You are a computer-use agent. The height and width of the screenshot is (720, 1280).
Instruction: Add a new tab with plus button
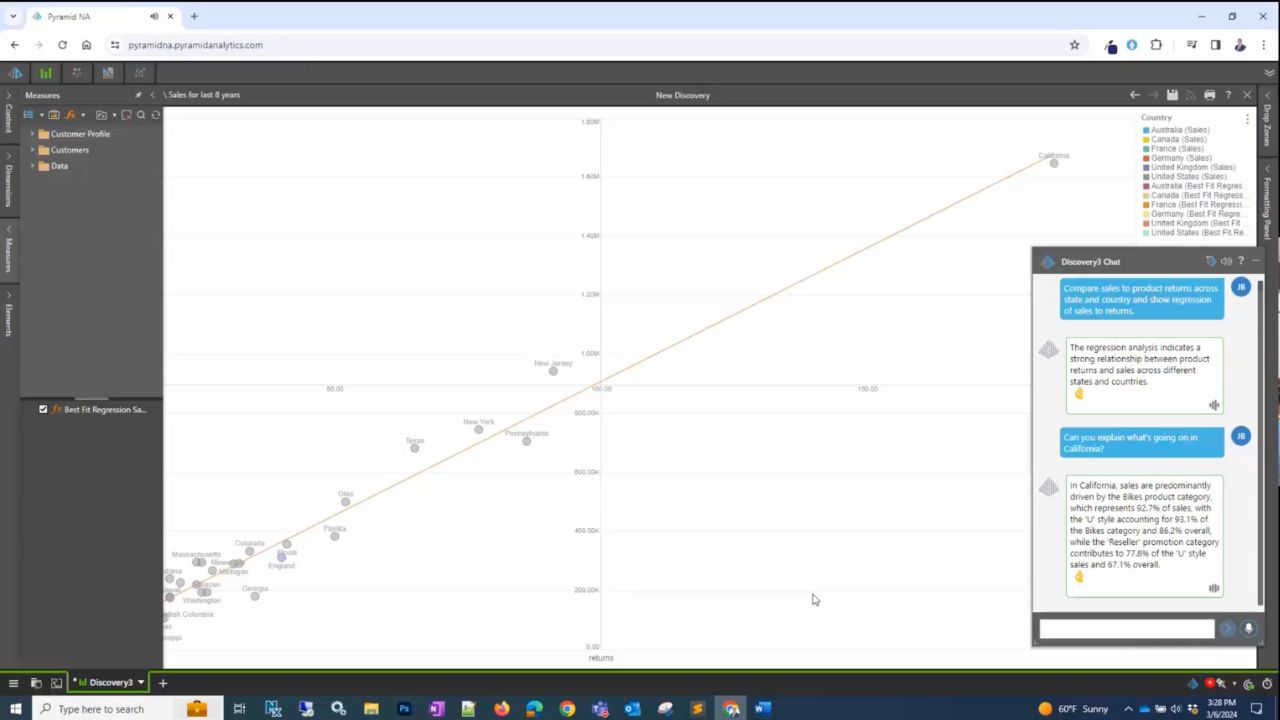click(x=162, y=683)
